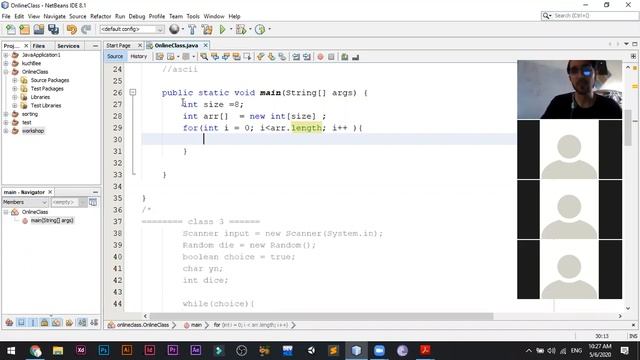Click the globe browser icon in toolbar
This screenshot has height=360, width=640.
pos(174,29)
